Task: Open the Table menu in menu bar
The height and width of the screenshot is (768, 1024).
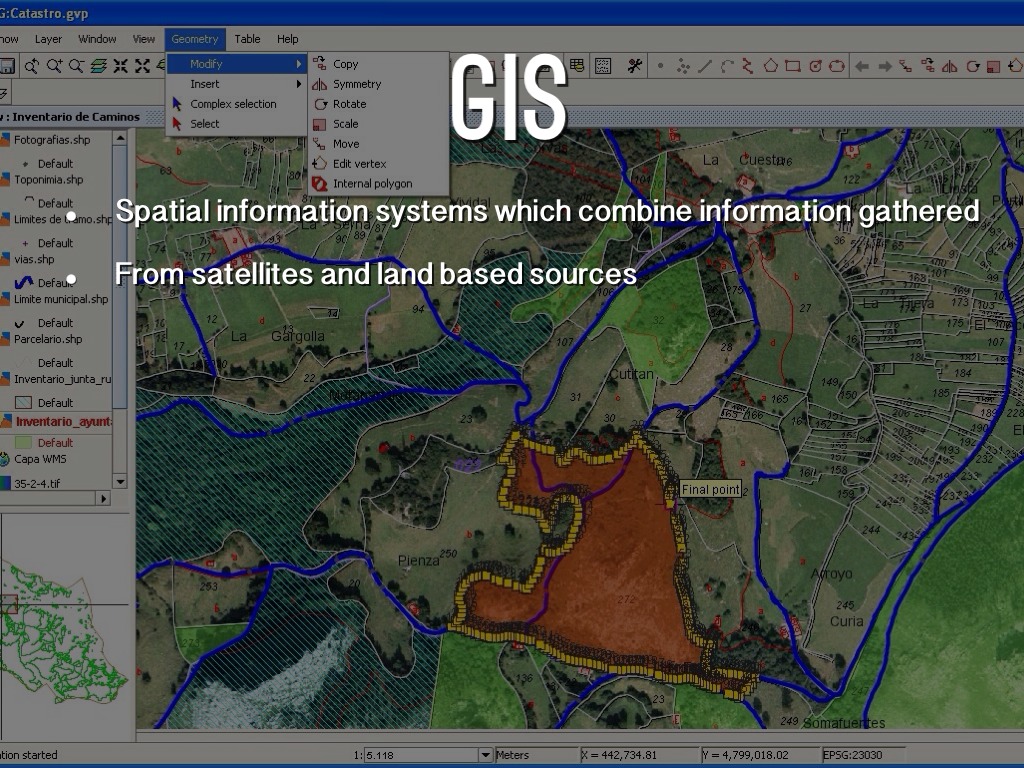Action: pos(247,39)
